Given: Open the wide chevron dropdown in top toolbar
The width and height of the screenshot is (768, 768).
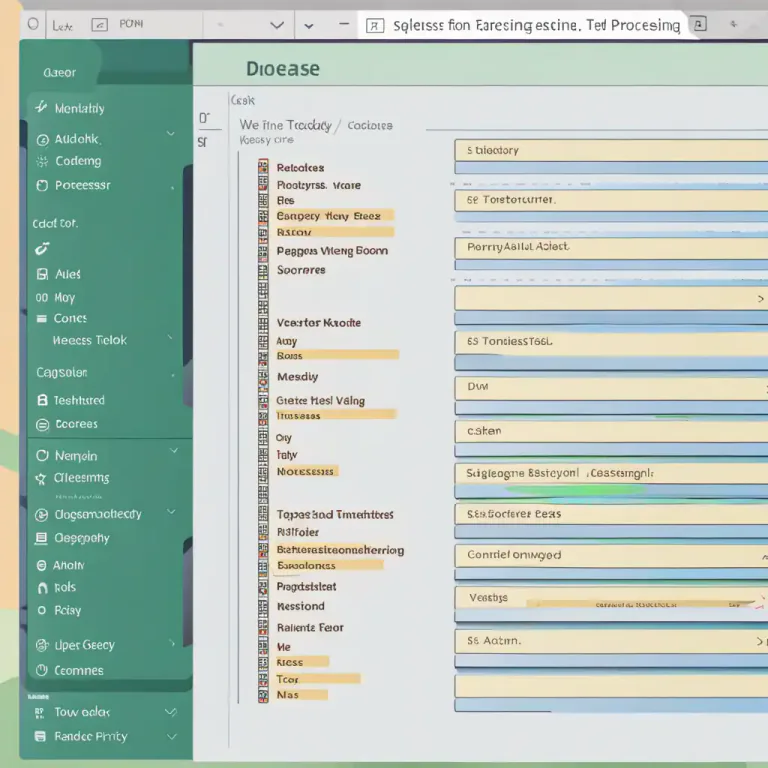Looking at the screenshot, I should [x=277, y=25].
